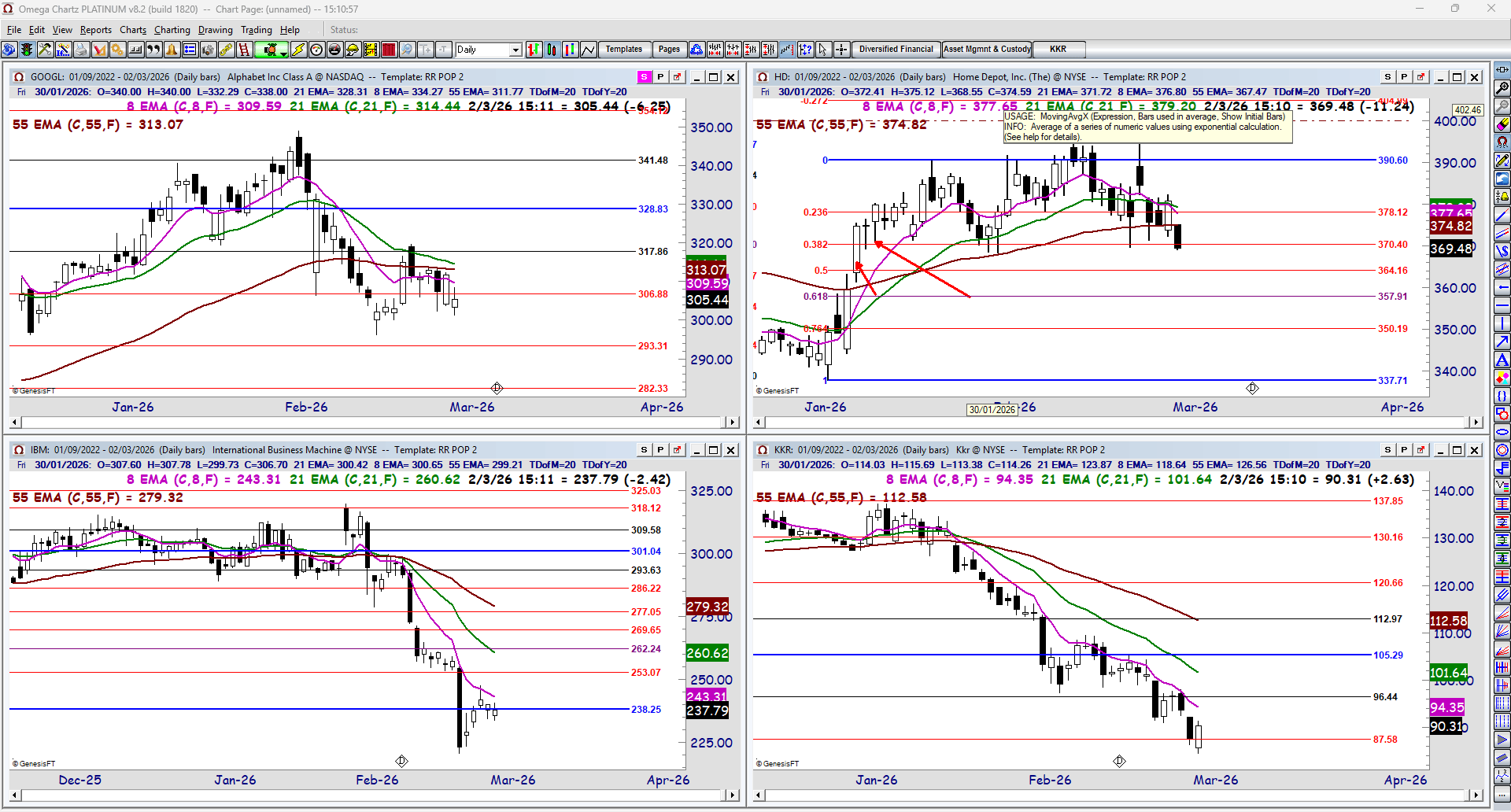
Task: Select the eraser tool in right toolbar
Action: click(1502, 124)
